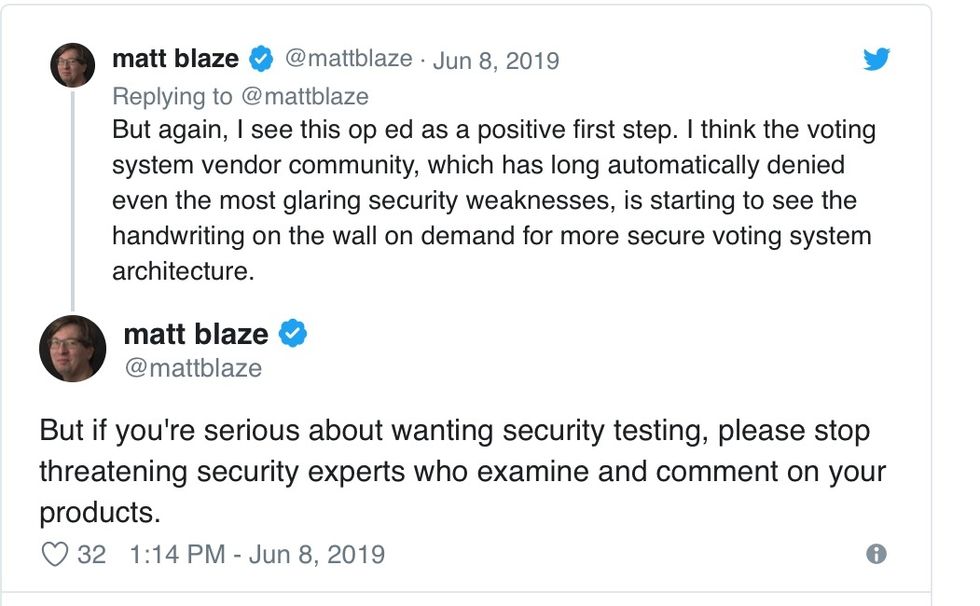Open the 1:14 PM - Jun 8, 2019 timestamp
This screenshot has width=980, height=606.
257,554
